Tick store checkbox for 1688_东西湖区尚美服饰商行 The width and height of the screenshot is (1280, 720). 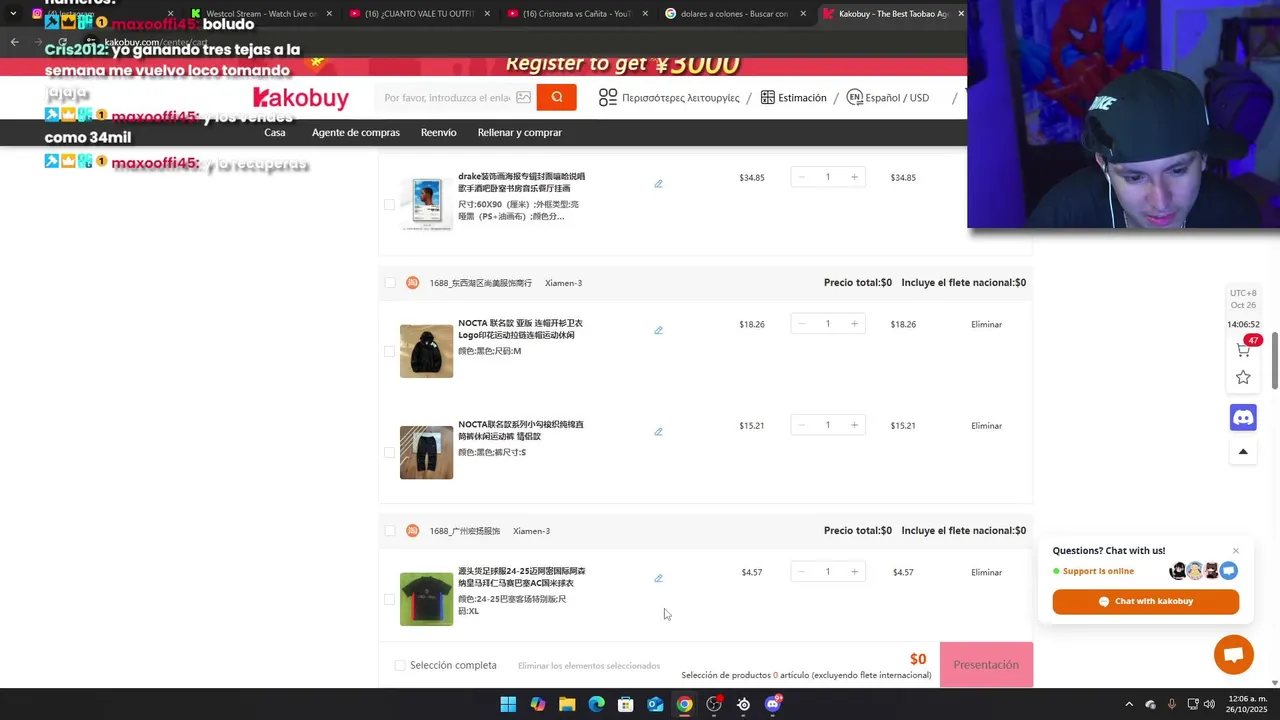point(389,283)
